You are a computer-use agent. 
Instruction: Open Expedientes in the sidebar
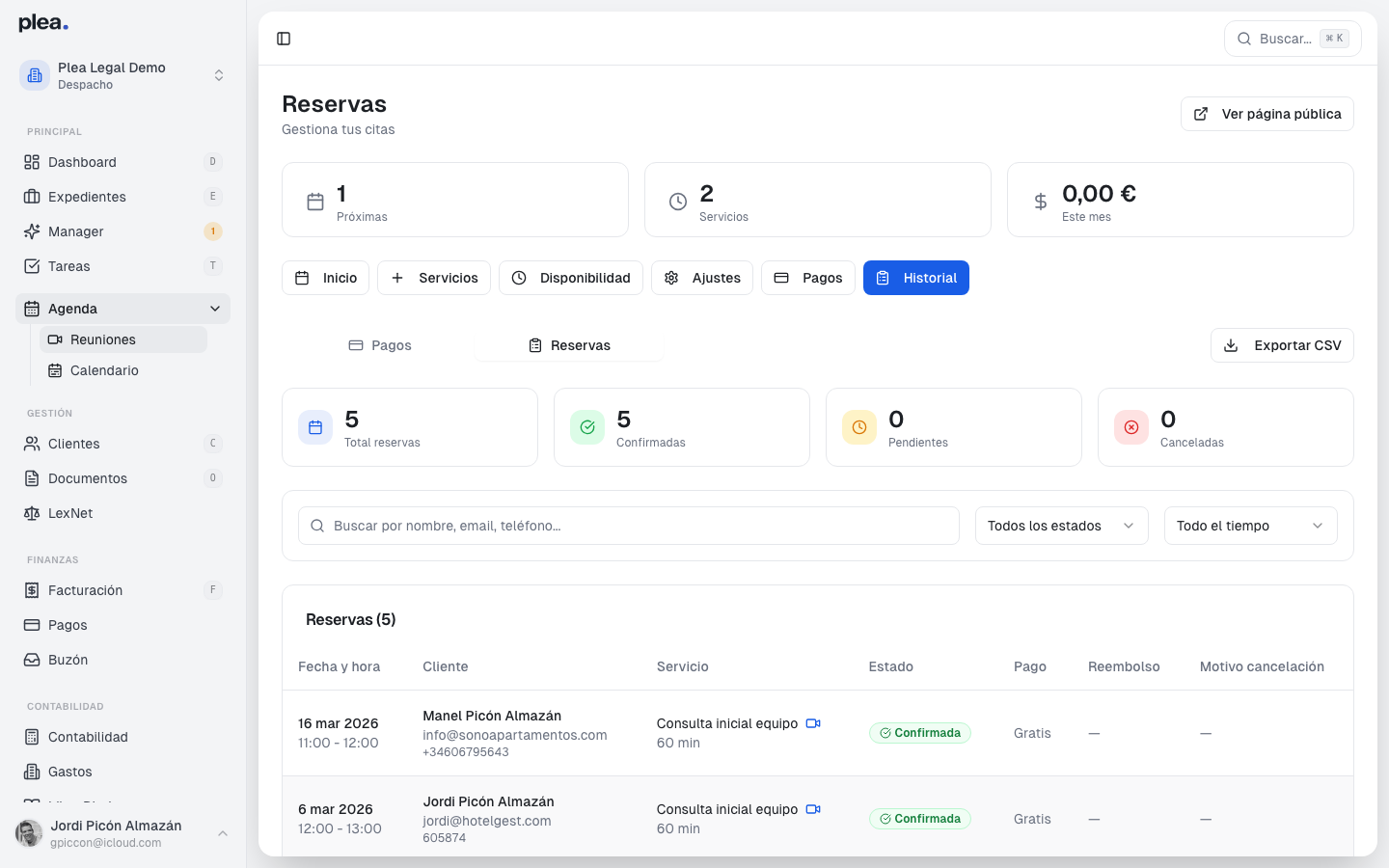point(123,197)
